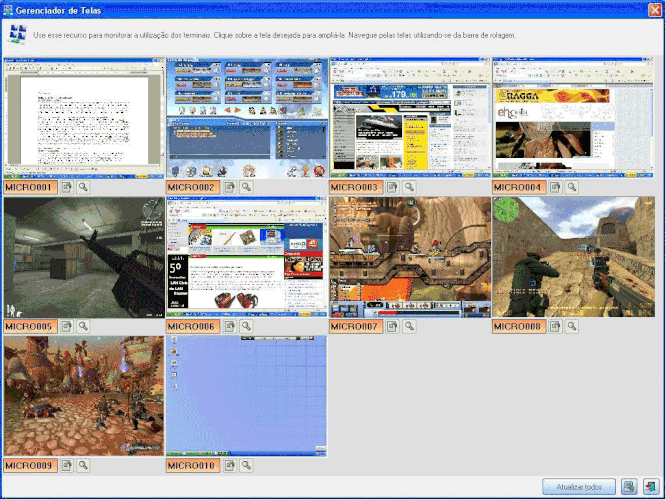Click the MICRO007 orange label
The image size is (666, 500).
coord(356,327)
